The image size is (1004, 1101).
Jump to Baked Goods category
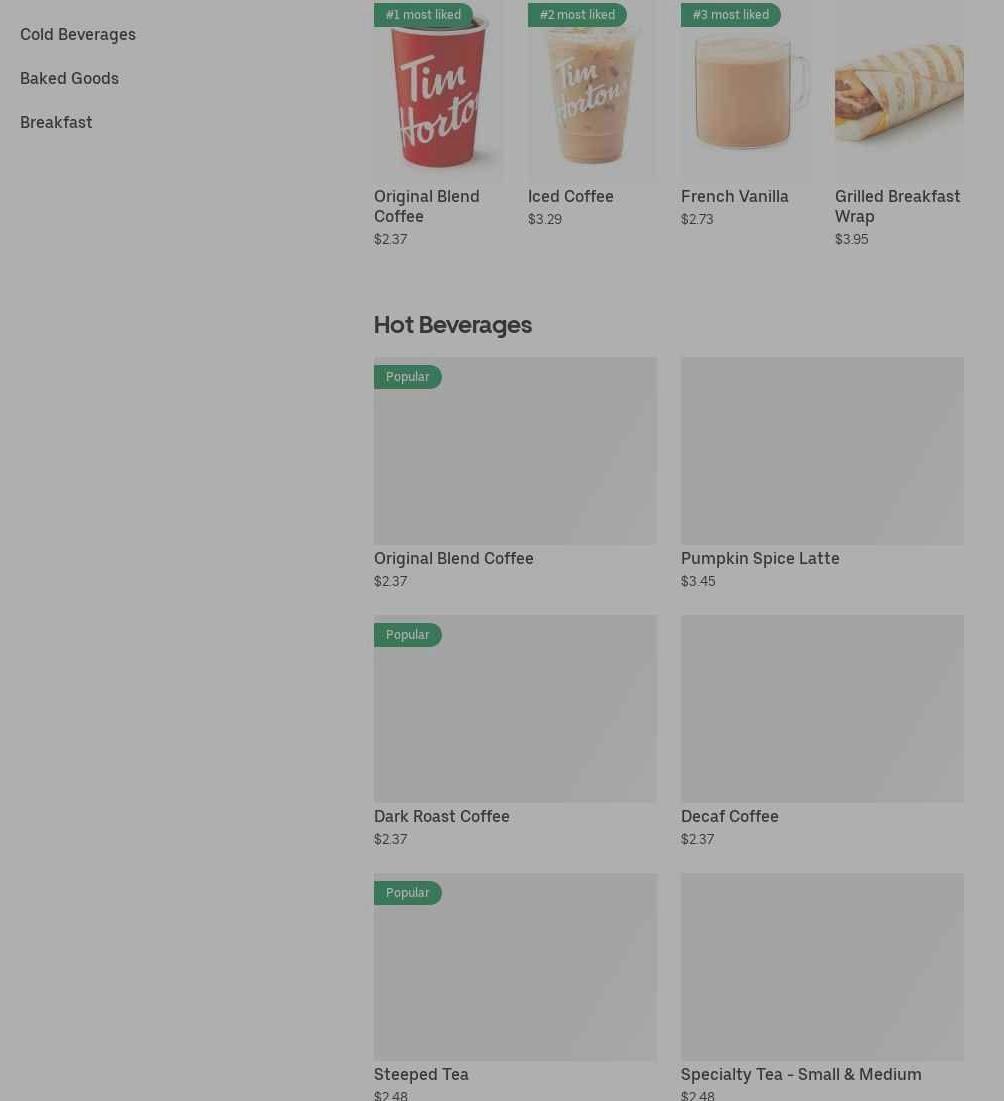[x=70, y=79]
